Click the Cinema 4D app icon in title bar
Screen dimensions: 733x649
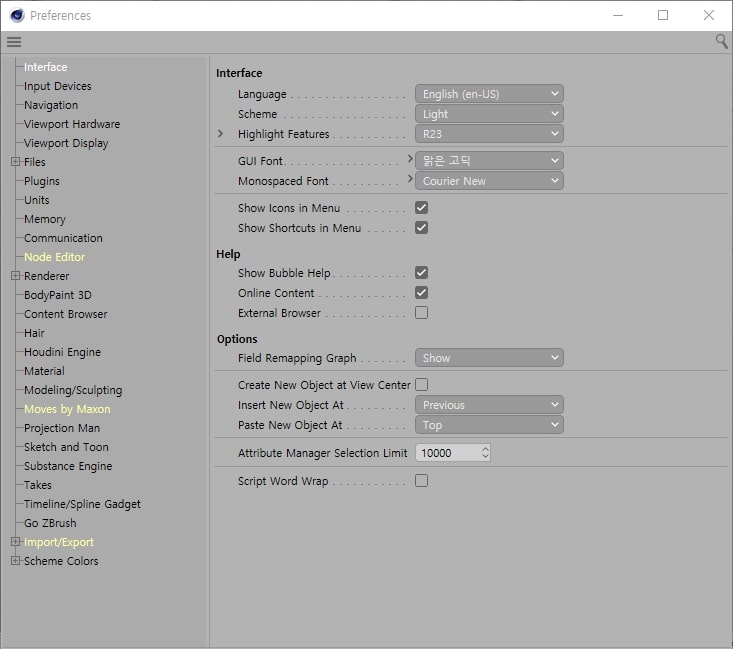pyautogui.click(x=17, y=15)
